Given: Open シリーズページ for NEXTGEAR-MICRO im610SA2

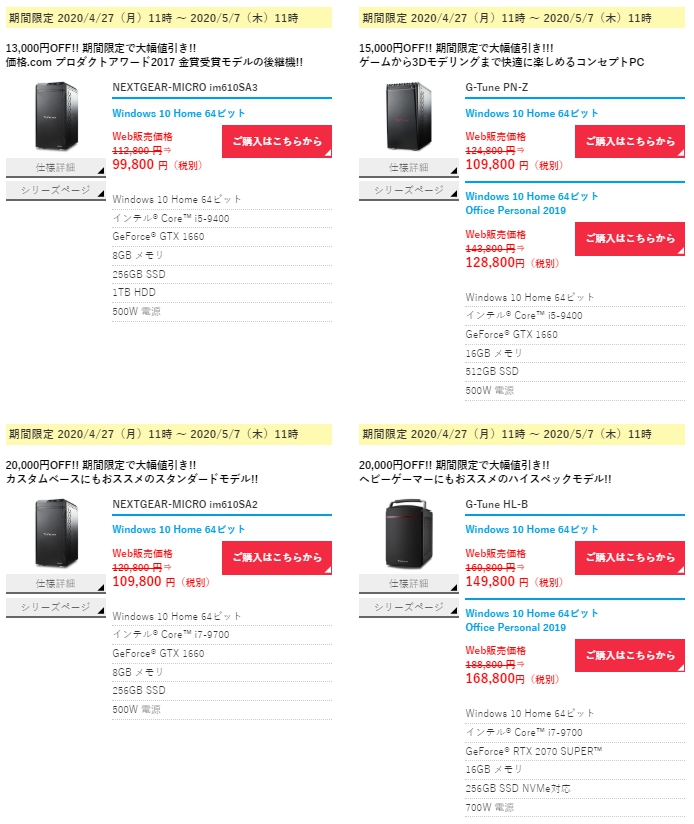Looking at the screenshot, I should [56, 607].
